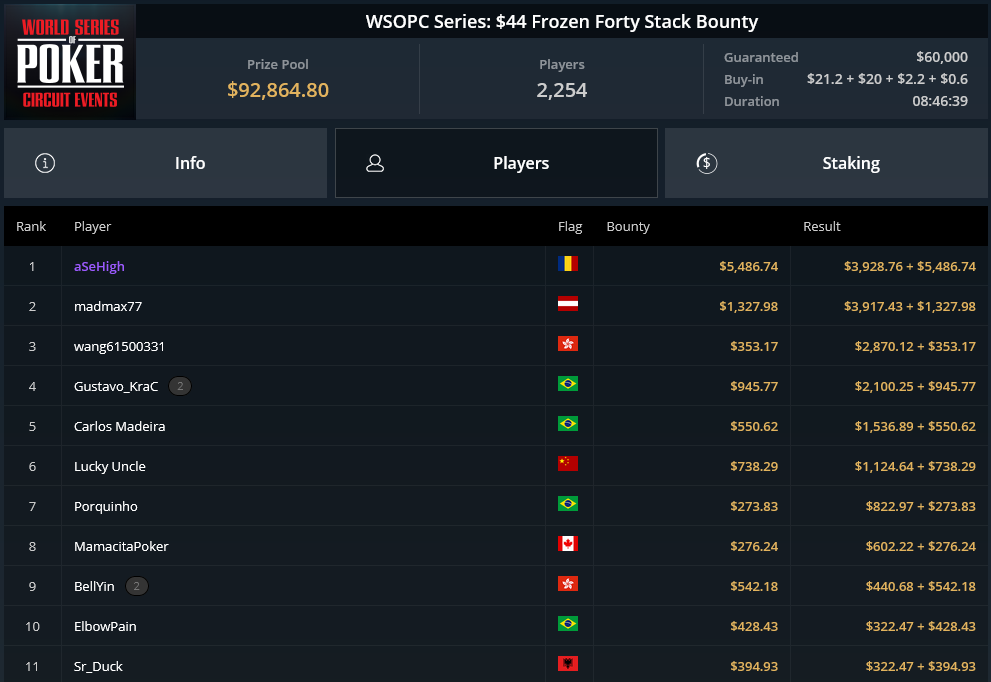Click the Hong Kong flag for BellYin
The width and height of the screenshot is (991, 682).
568,583
